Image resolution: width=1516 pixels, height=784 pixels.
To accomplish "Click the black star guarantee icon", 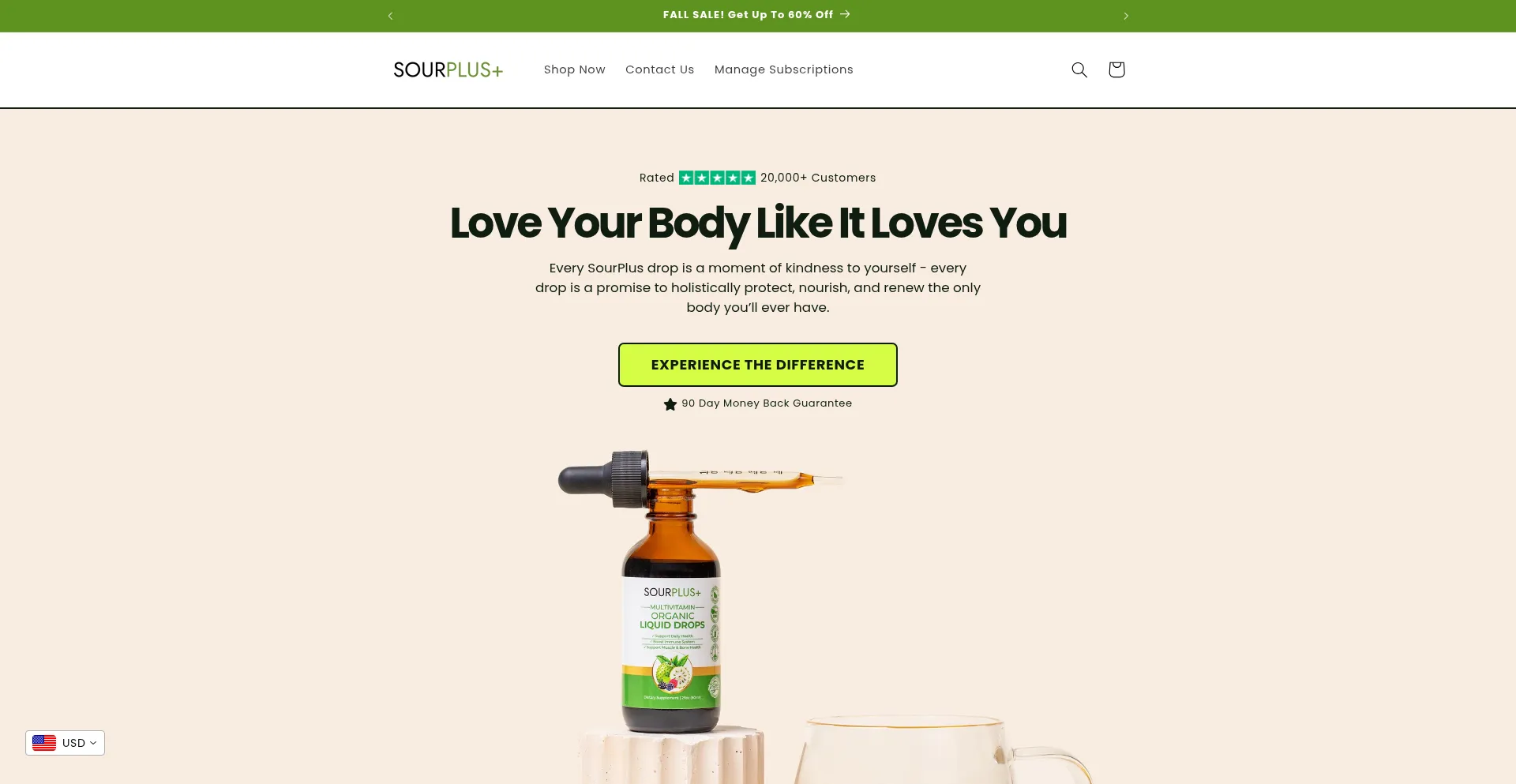I will [670, 404].
